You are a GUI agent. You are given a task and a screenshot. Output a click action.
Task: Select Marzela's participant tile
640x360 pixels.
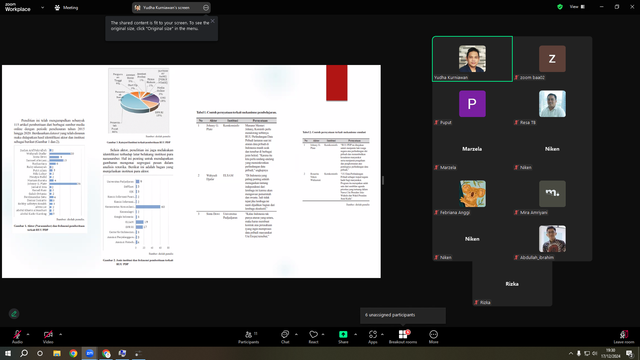(x=472, y=149)
